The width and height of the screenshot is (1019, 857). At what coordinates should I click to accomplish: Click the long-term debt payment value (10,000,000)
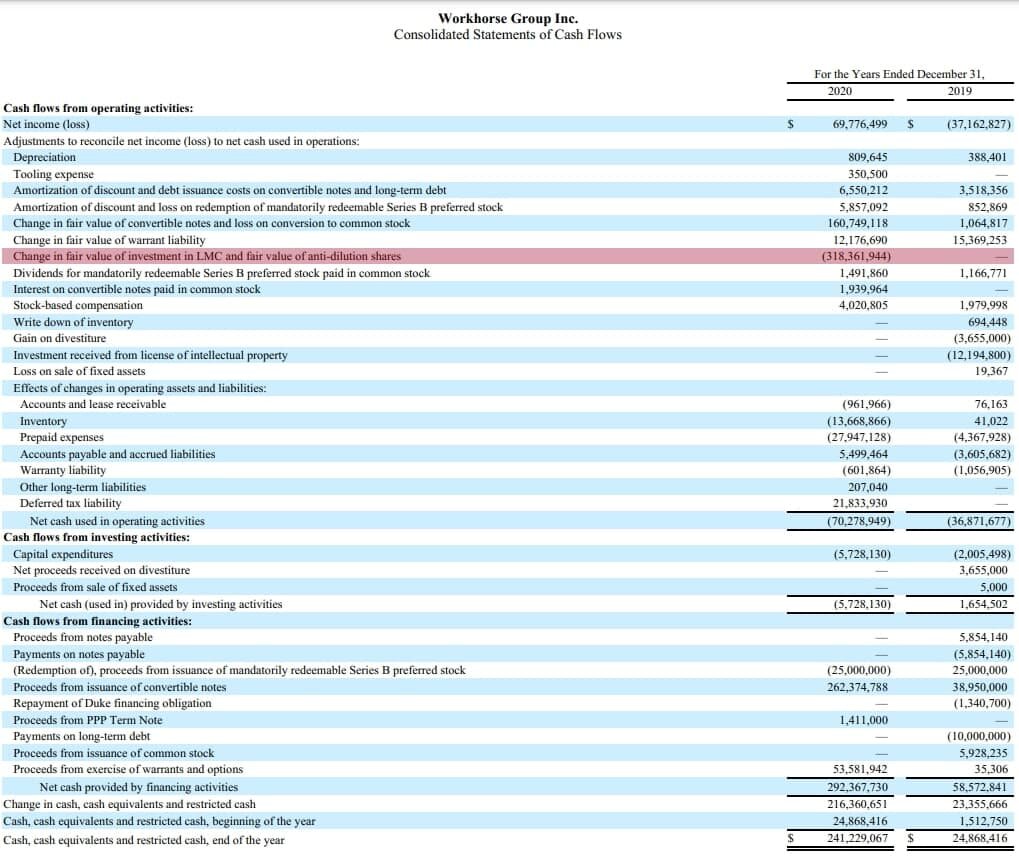click(x=979, y=736)
